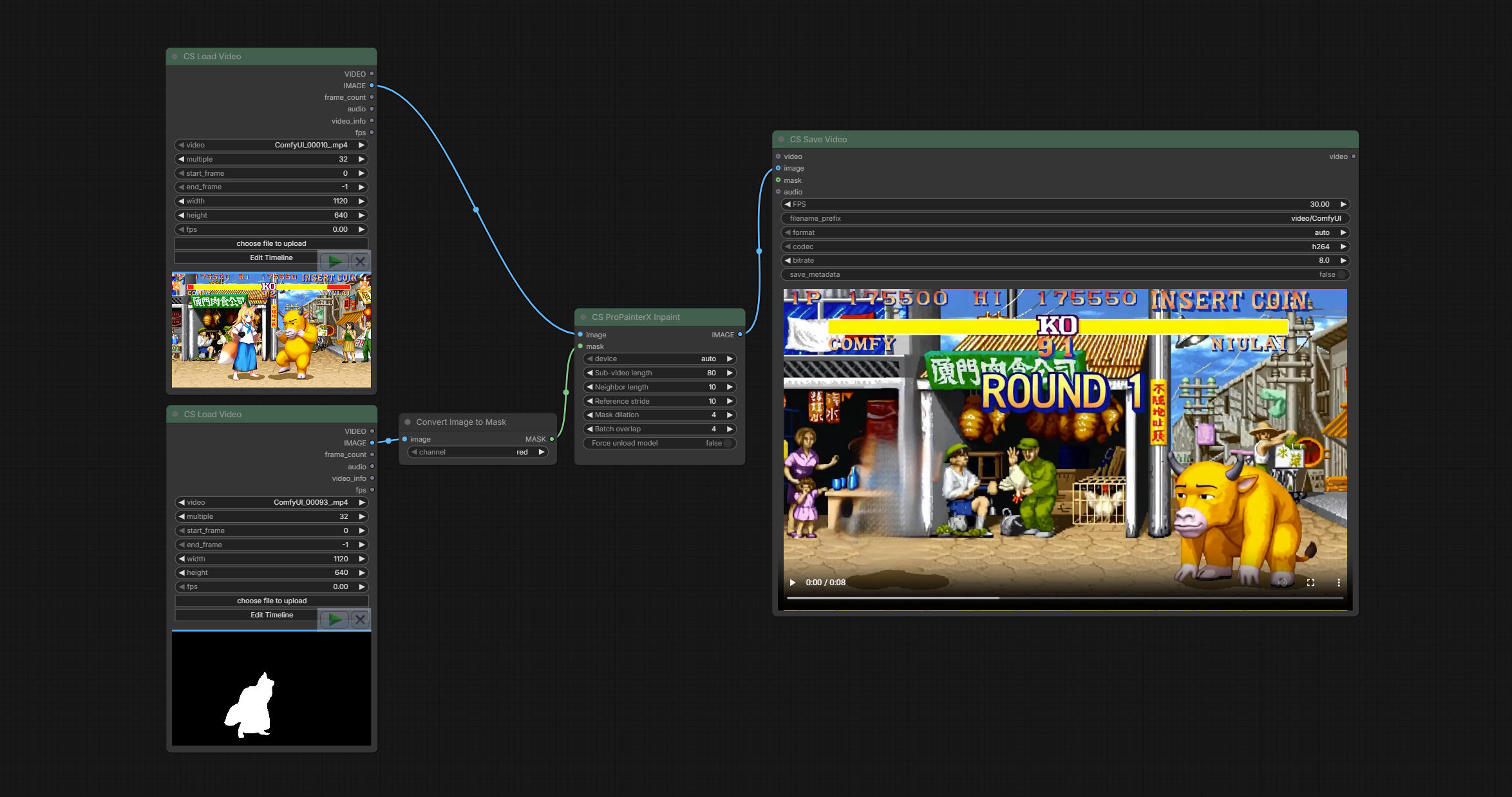1512x797 pixels.
Task: Toggle Force unload model switch
Action: (x=728, y=443)
